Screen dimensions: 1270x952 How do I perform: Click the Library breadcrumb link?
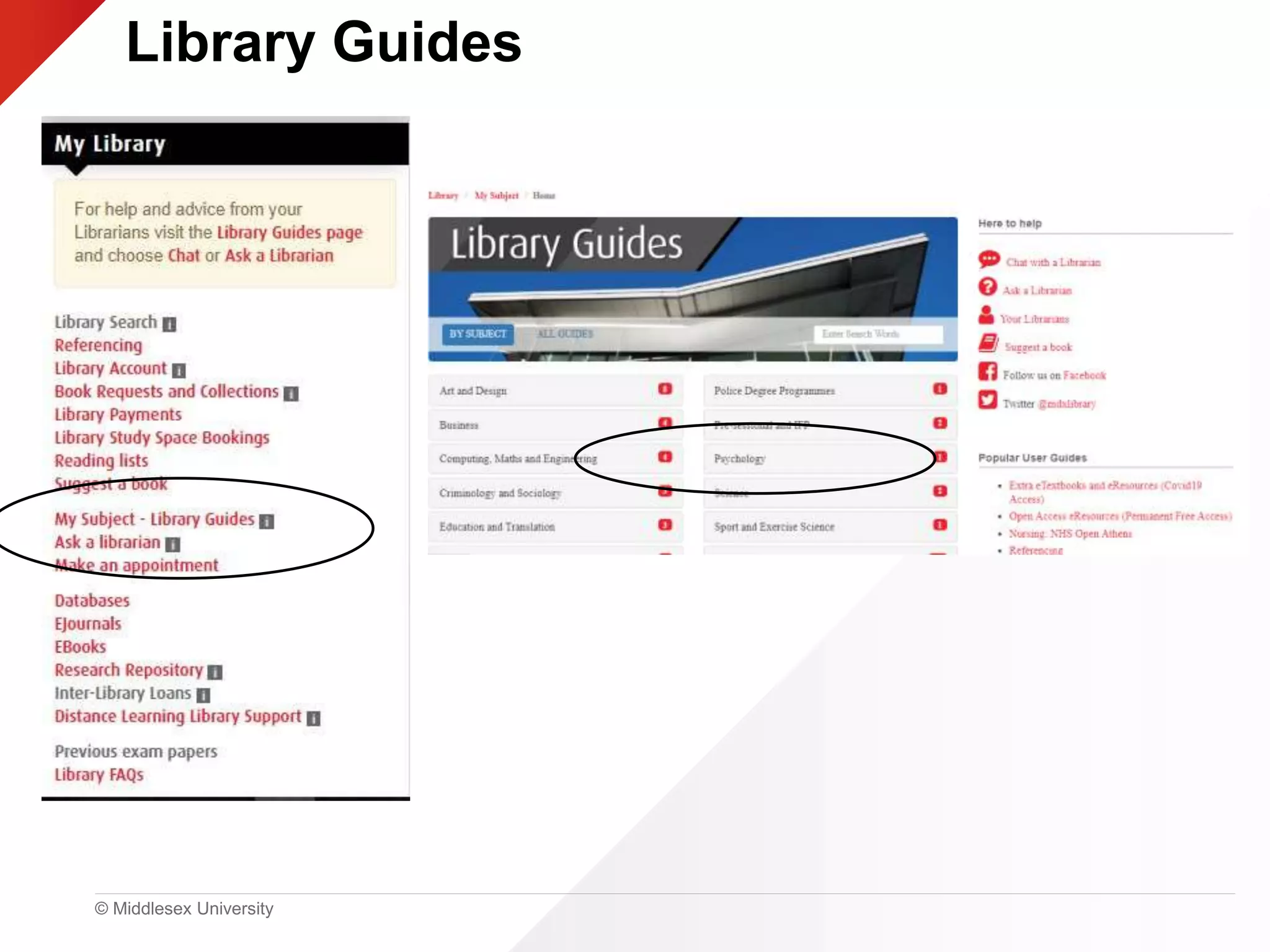pos(443,196)
